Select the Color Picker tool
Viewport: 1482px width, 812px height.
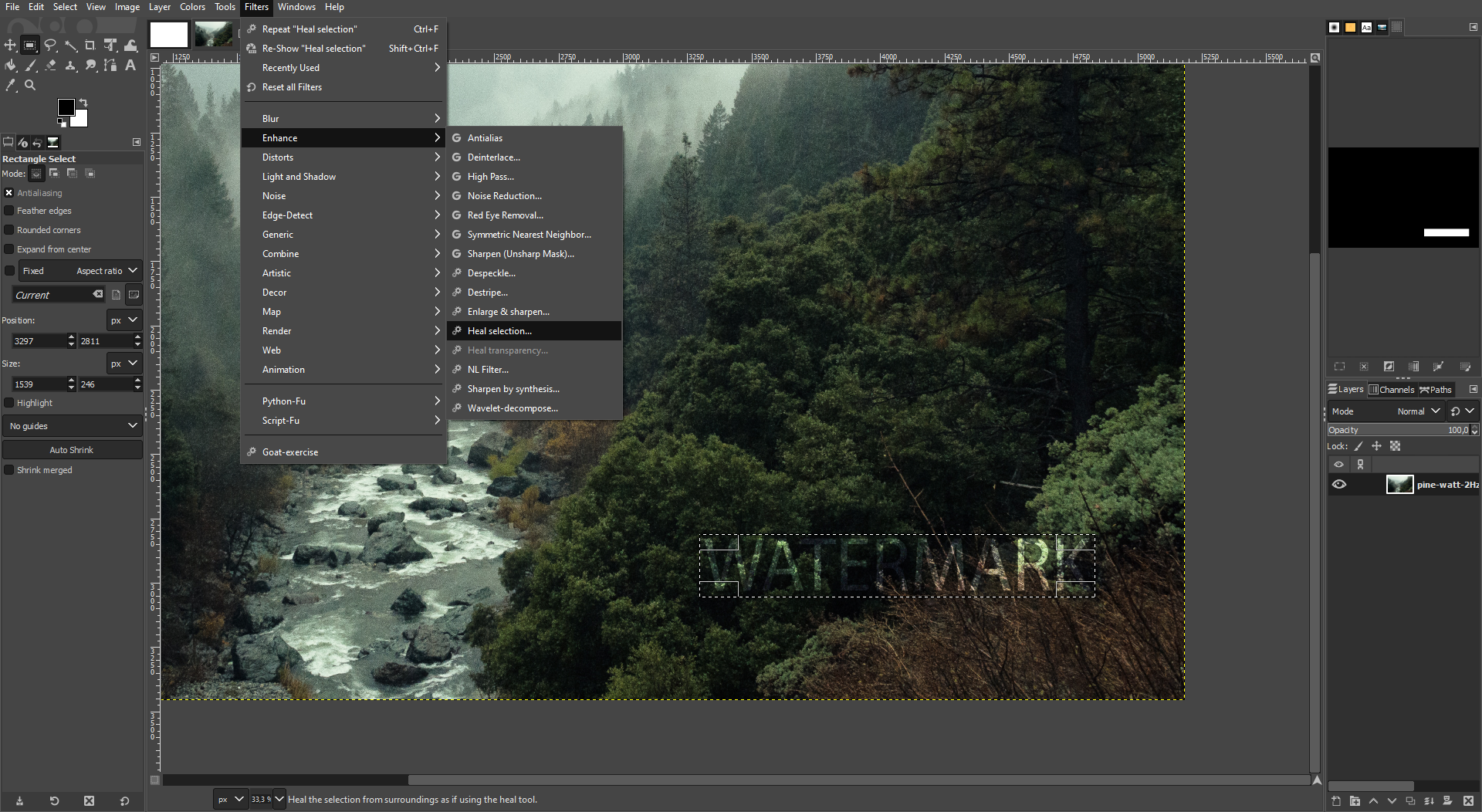(x=11, y=85)
